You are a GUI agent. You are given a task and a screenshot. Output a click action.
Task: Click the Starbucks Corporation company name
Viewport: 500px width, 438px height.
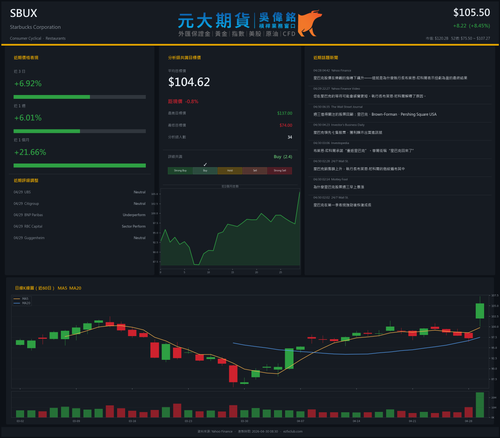tap(35, 27)
